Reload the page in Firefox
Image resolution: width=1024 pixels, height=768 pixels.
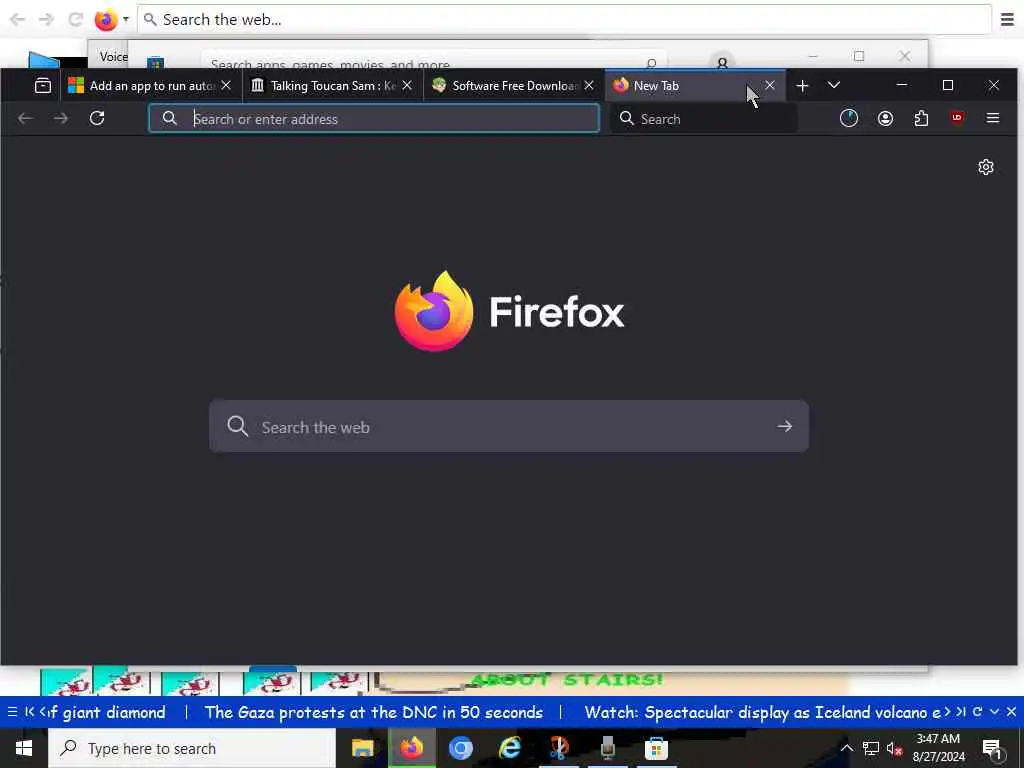[97, 118]
